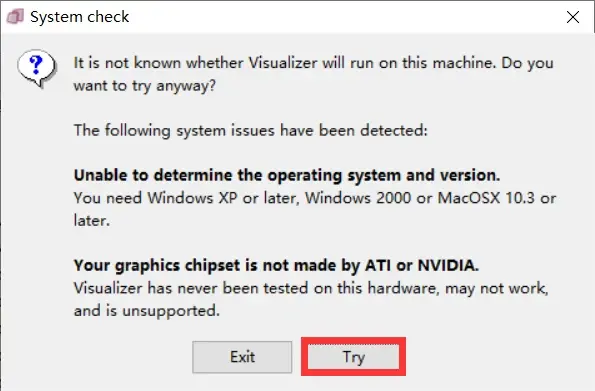Click the standalone "later." text line
The image size is (595, 391).
[91, 220]
